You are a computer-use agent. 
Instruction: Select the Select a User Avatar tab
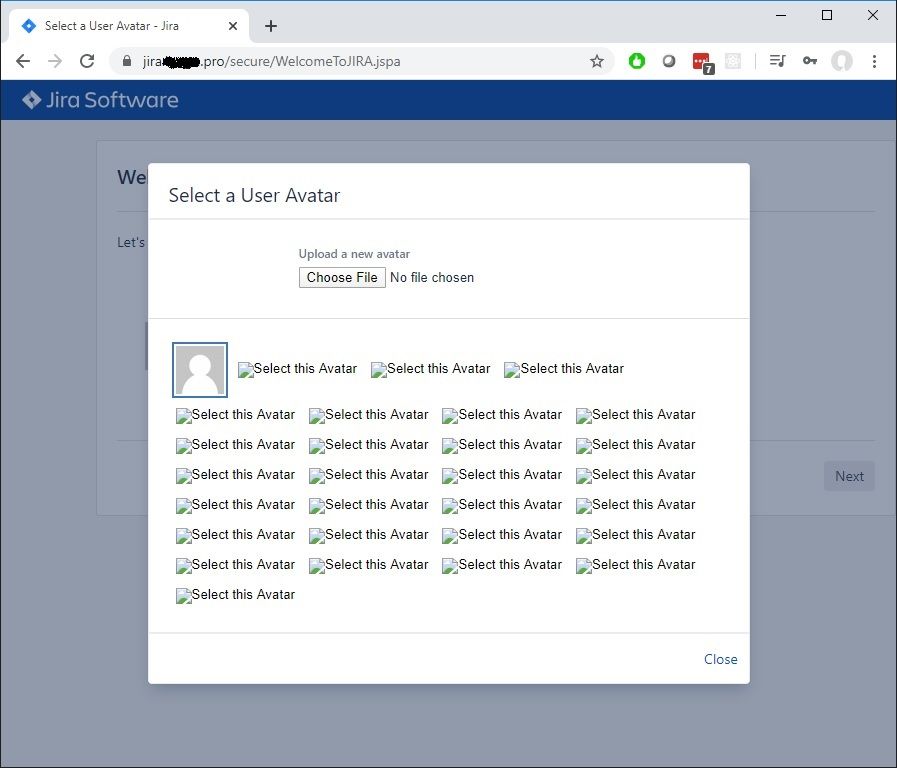coord(125,26)
